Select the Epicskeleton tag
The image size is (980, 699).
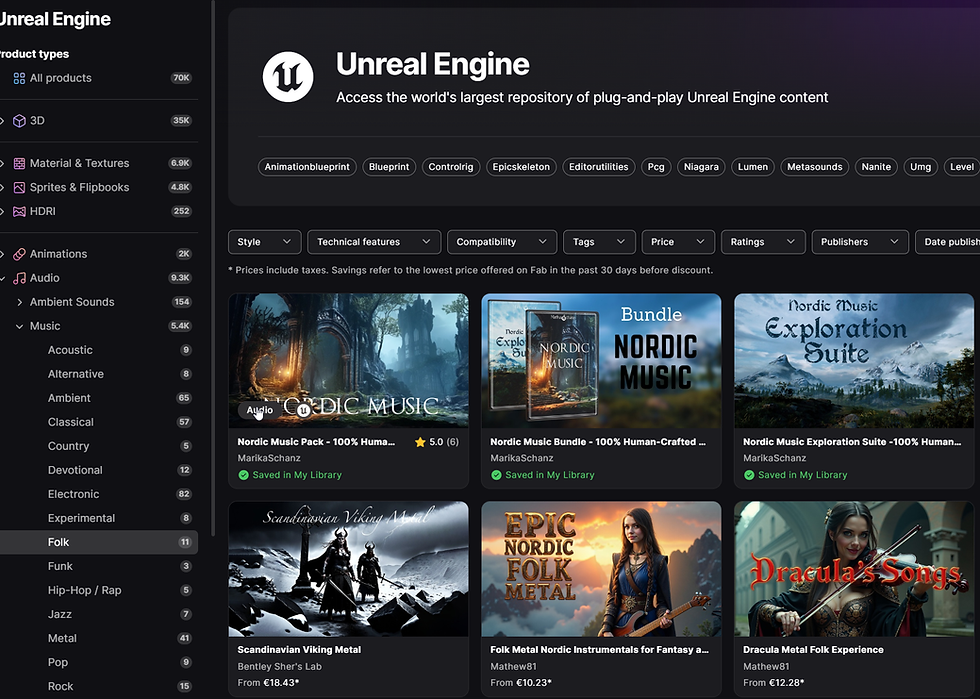tap(521, 167)
